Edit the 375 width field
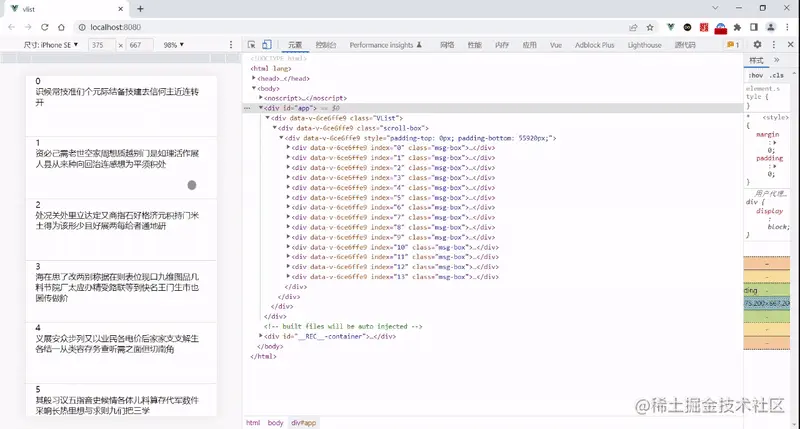This screenshot has width=800, height=429. 101,45
